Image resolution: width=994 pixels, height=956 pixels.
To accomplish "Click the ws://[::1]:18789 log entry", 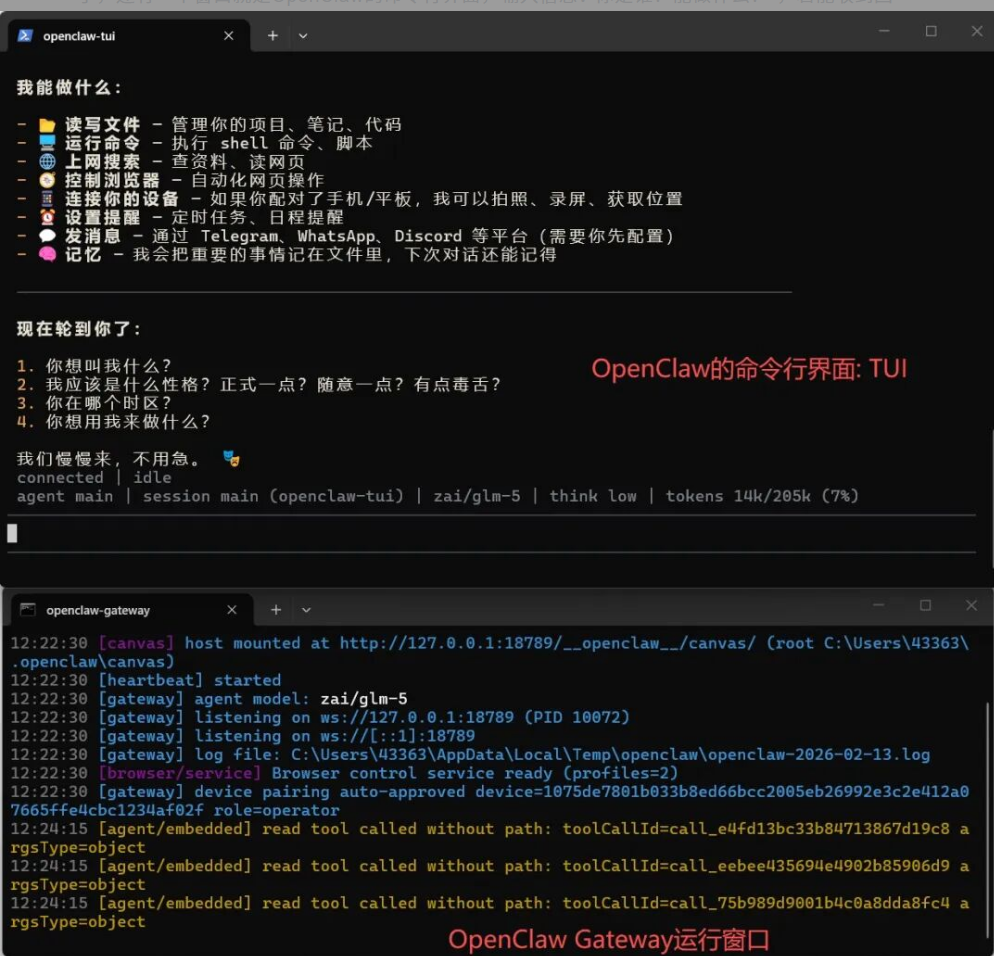I will (x=397, y=735).
